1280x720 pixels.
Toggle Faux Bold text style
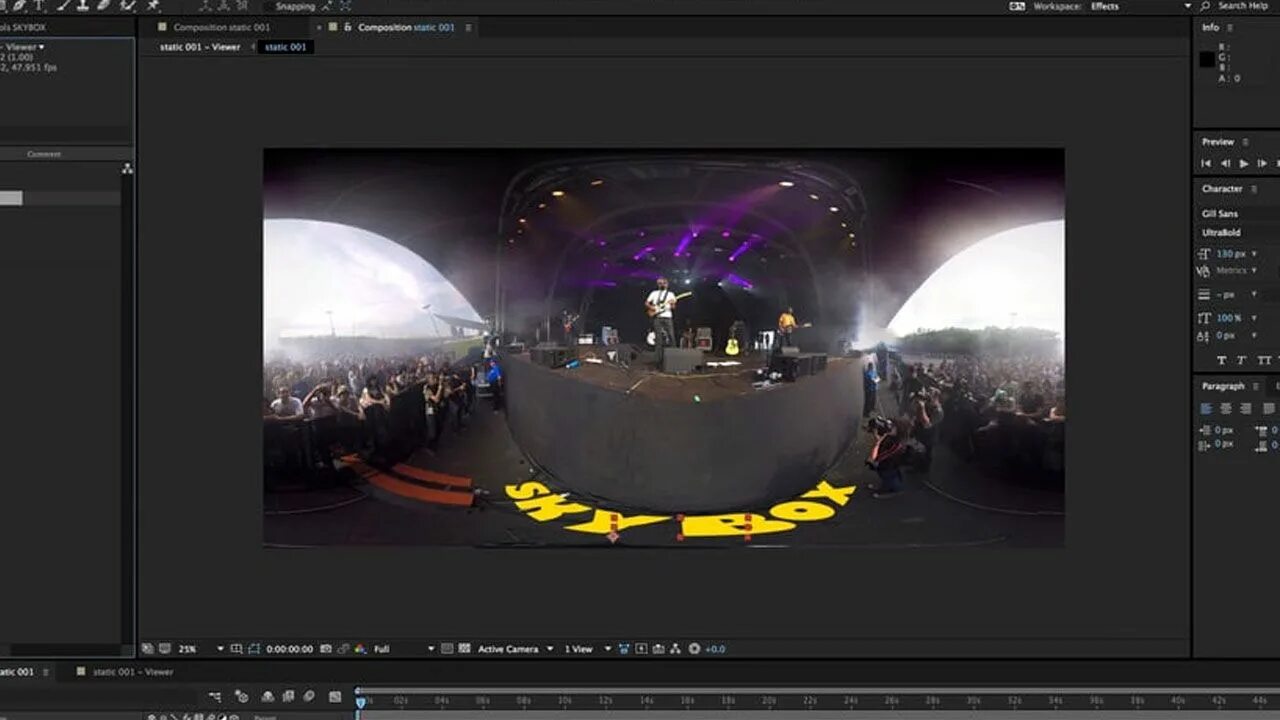tap(1222, 360)
